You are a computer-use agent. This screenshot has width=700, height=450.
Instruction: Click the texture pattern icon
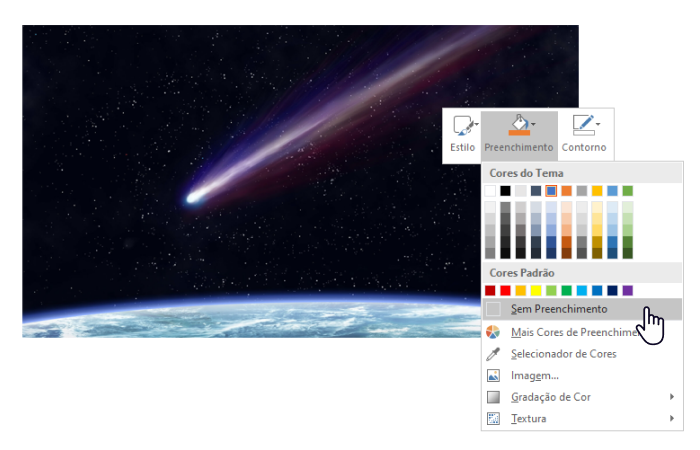tap(493, 419)
